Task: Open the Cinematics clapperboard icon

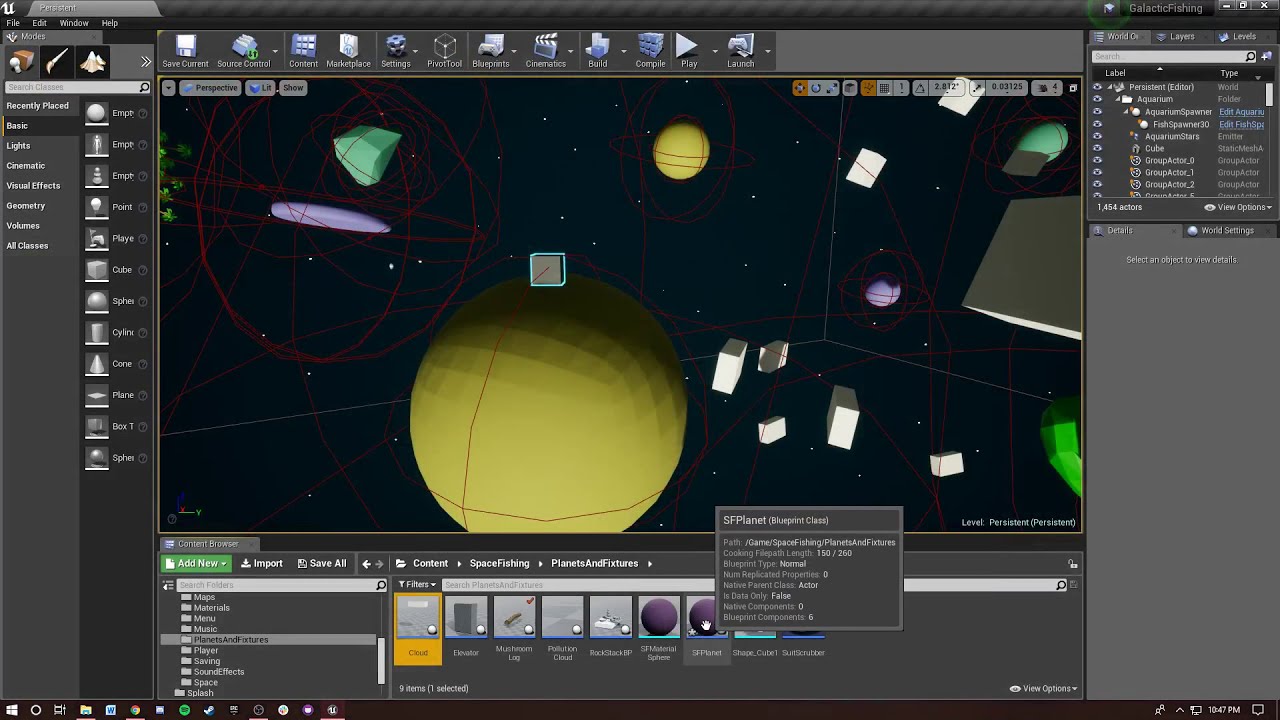Action: 545,51
